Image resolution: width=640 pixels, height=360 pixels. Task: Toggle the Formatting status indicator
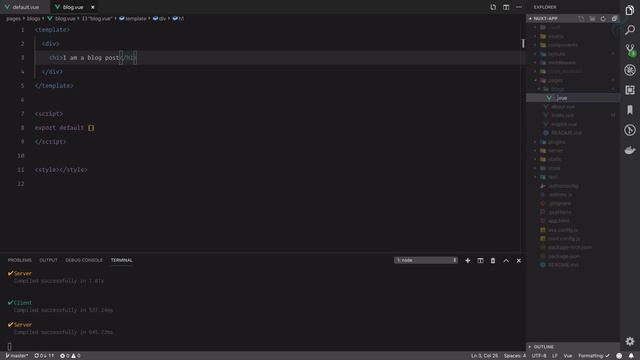click(594, 356)
